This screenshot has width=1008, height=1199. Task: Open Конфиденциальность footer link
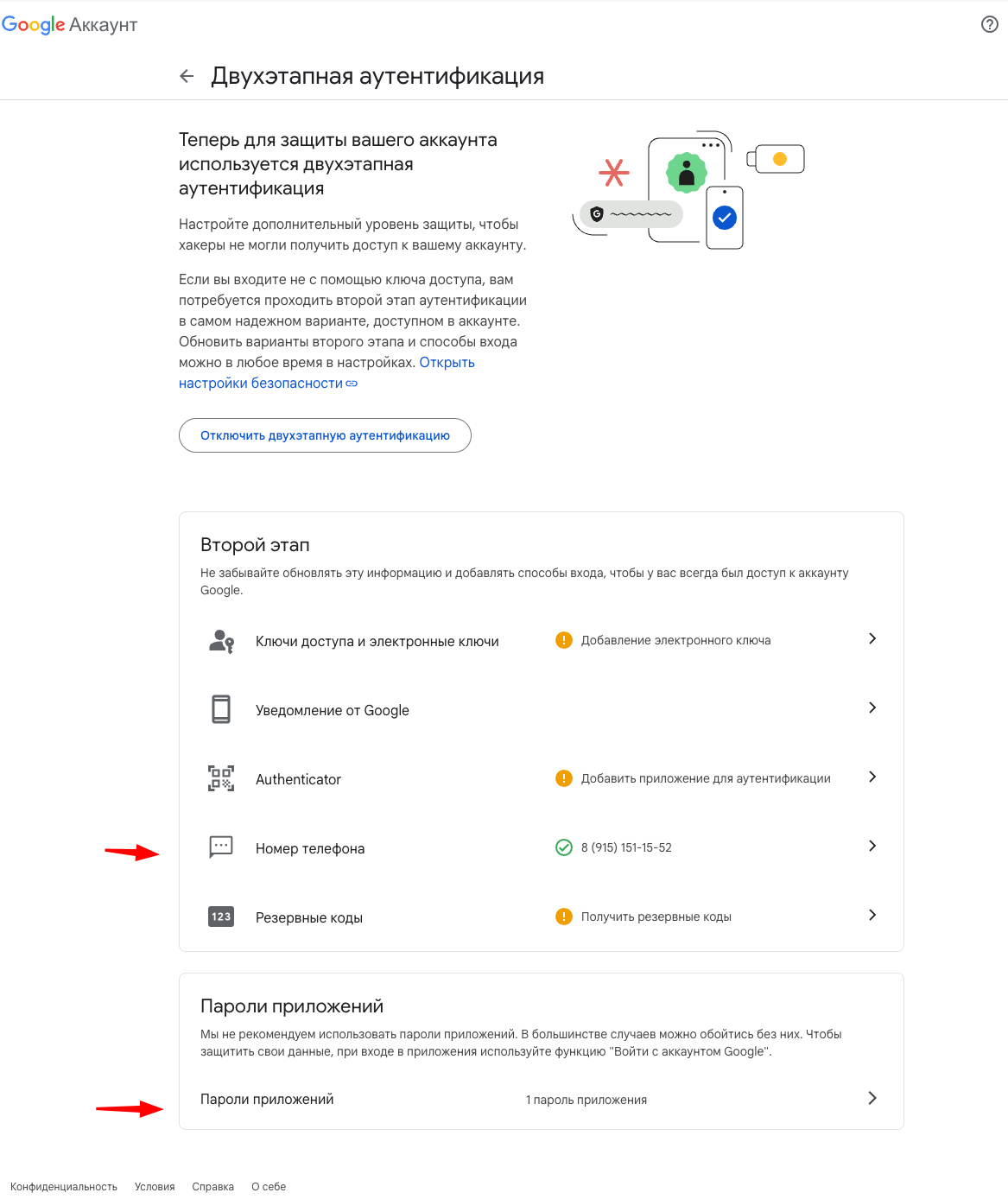[x=64, y=1187]
